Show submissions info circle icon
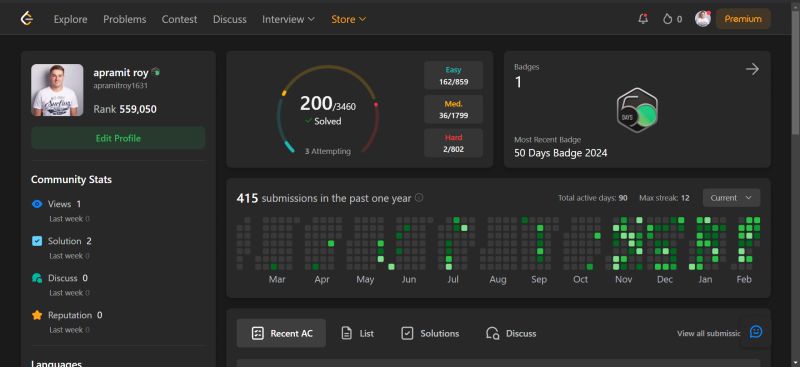The image size is (800, 367). [x=419, y=198]
